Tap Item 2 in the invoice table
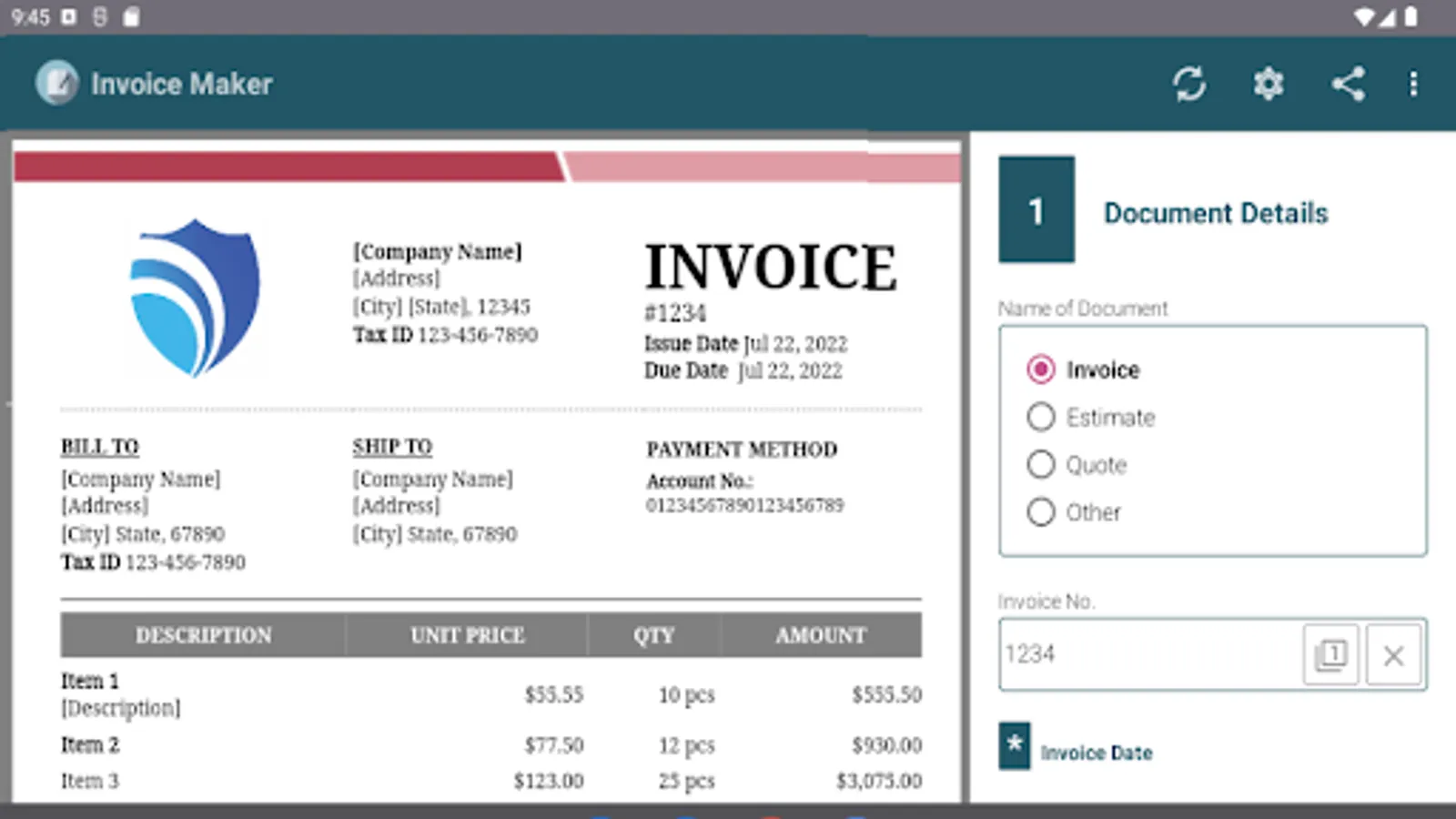This screenshot has width=1456, height=819. (90, 744)
